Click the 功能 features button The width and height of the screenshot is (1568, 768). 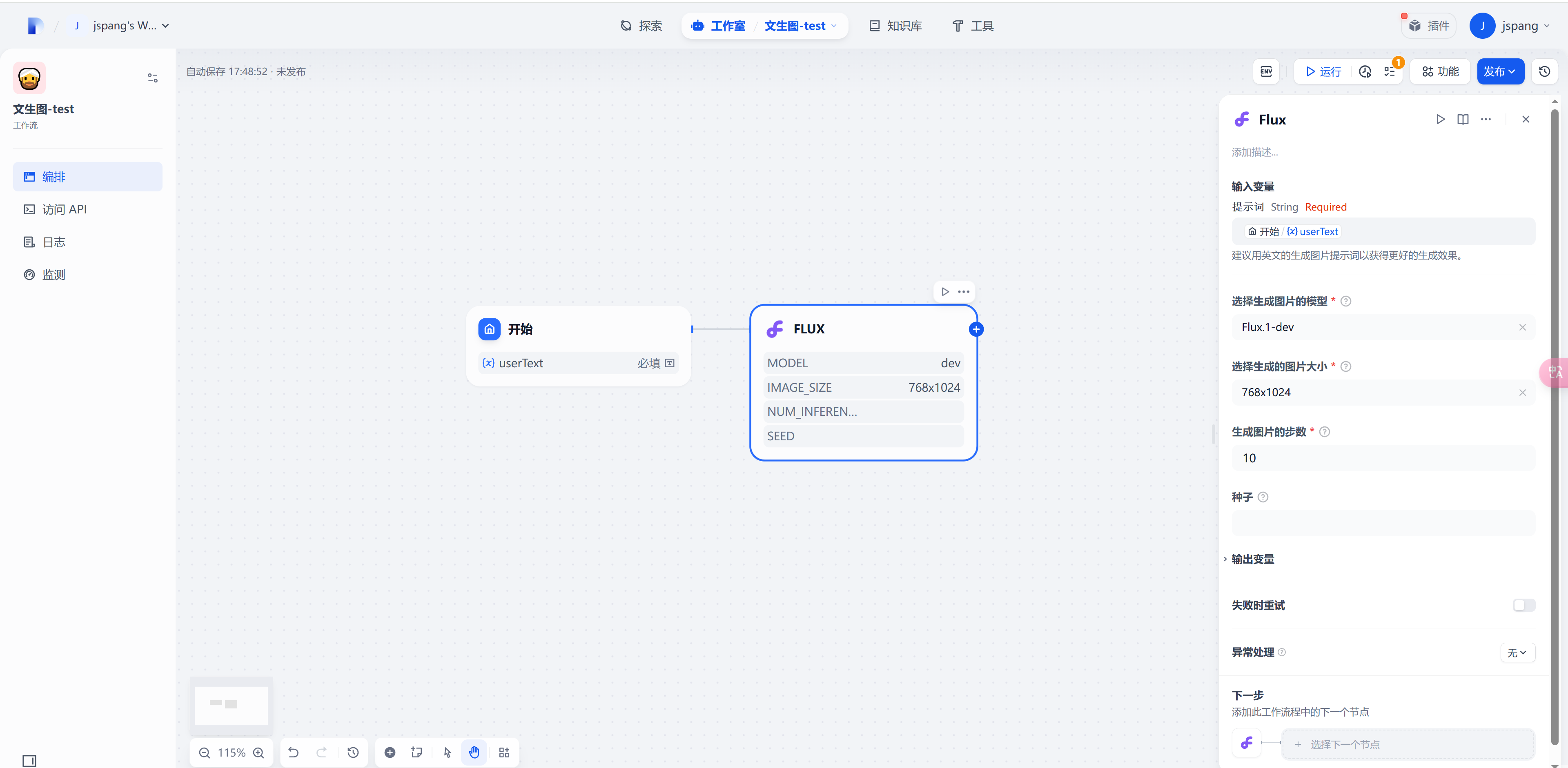point(1440,72)
